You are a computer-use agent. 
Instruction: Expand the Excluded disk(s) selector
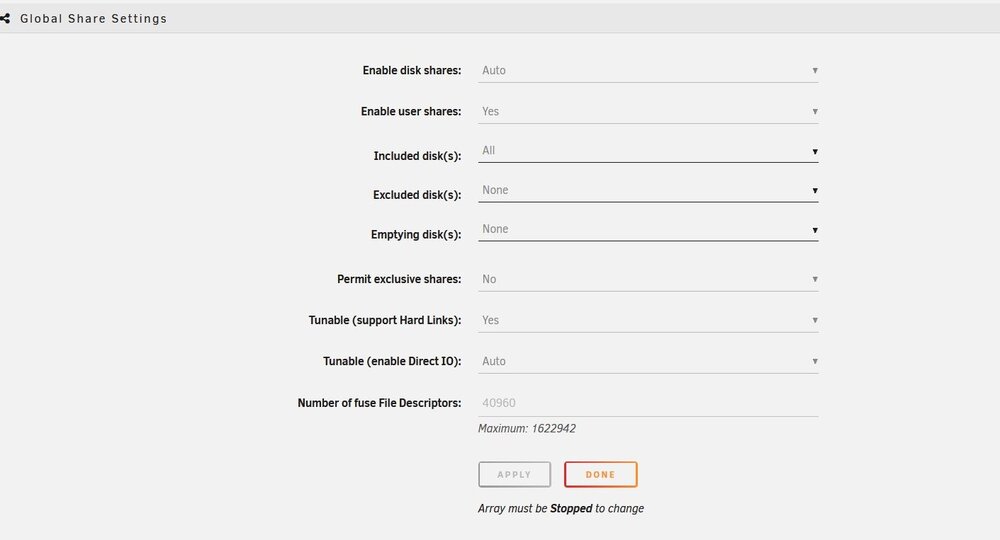point(648,191)
